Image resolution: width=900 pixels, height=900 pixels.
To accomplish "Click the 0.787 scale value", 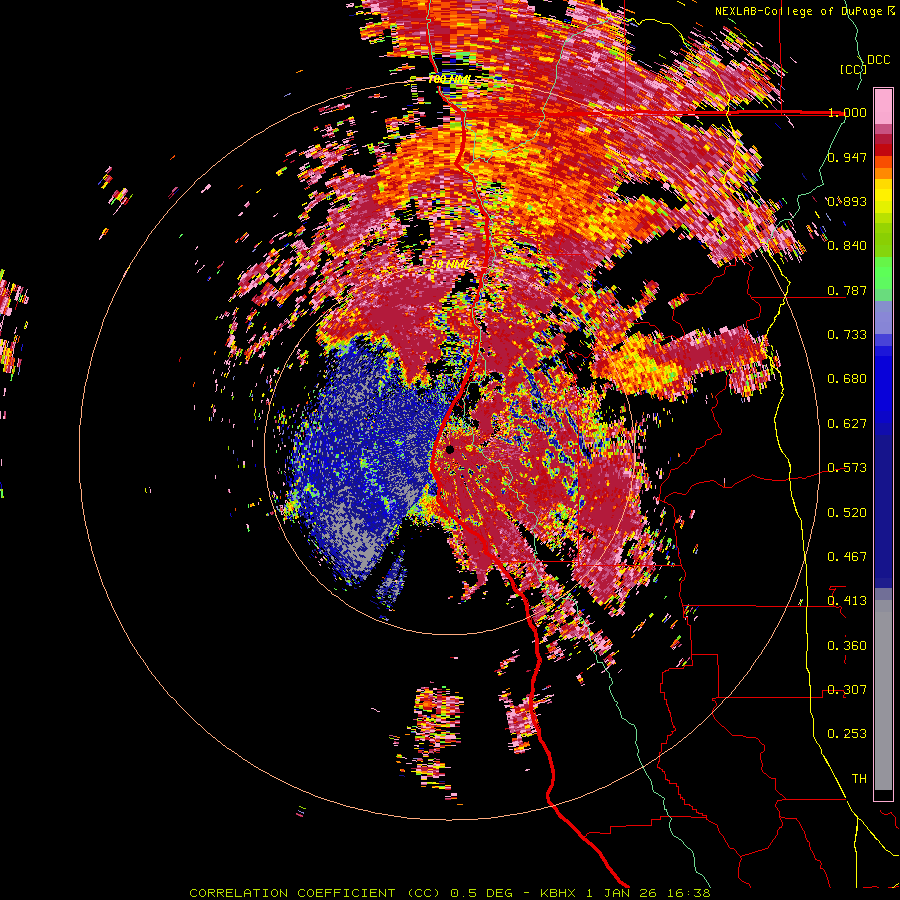I will pos(847,290).
